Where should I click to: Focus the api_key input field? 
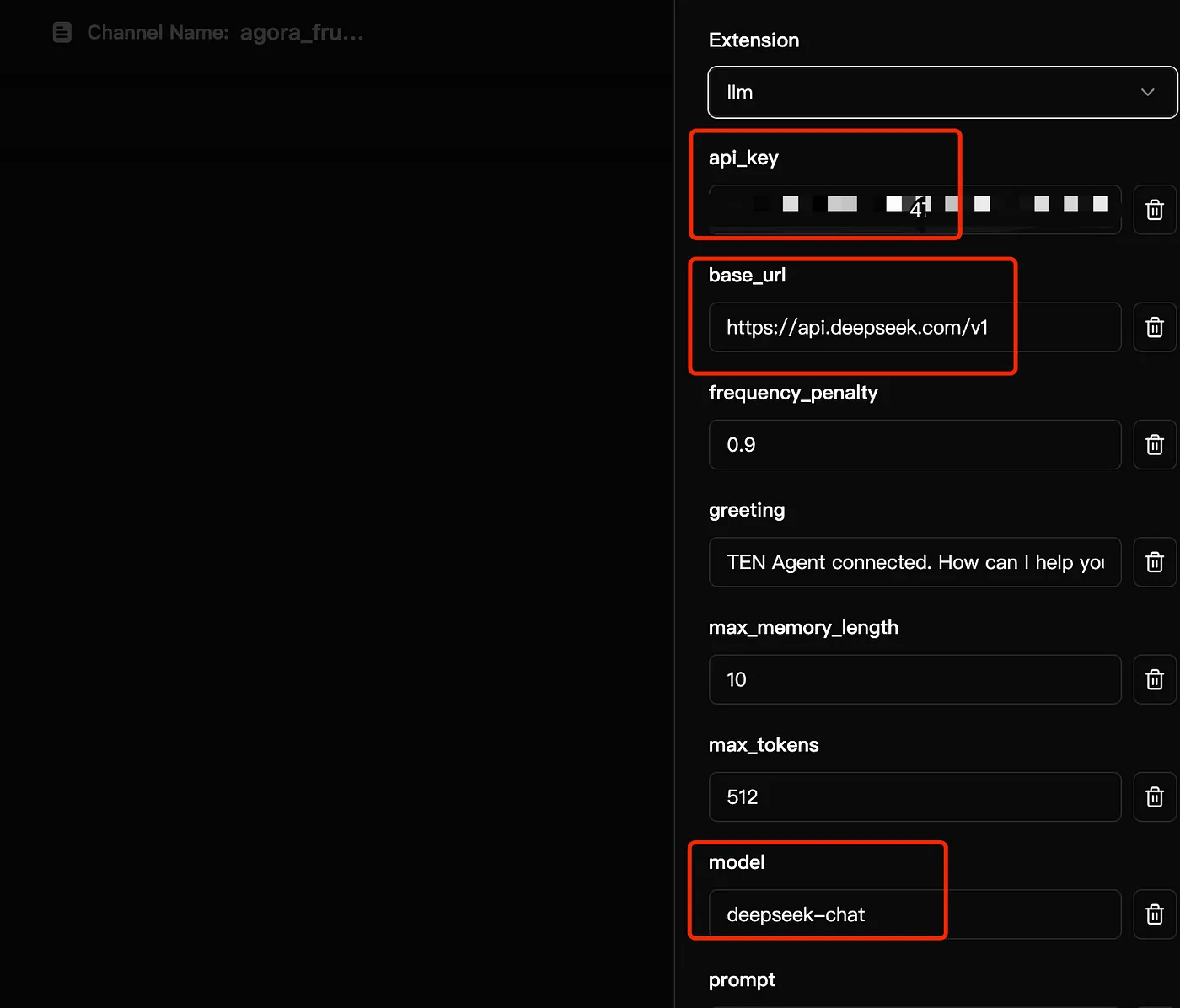[914, 210]
